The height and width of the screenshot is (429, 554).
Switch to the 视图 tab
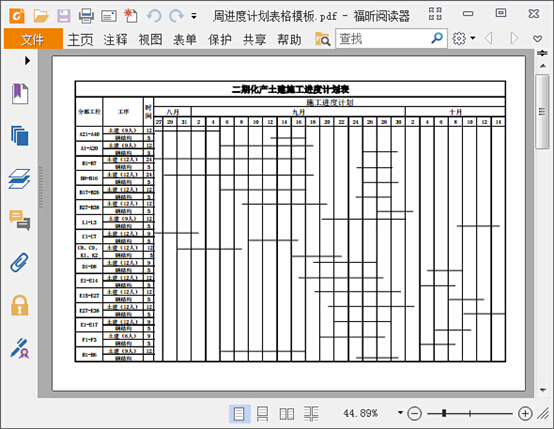(151, 39)
